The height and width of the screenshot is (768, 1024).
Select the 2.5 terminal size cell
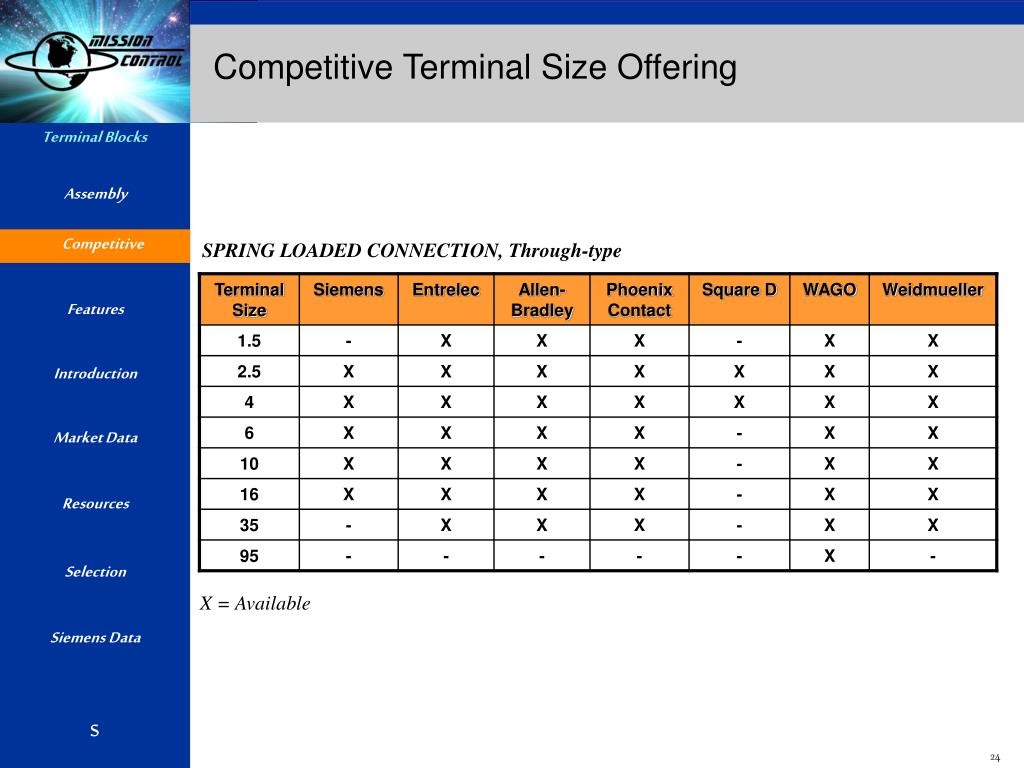click(249, 372)
